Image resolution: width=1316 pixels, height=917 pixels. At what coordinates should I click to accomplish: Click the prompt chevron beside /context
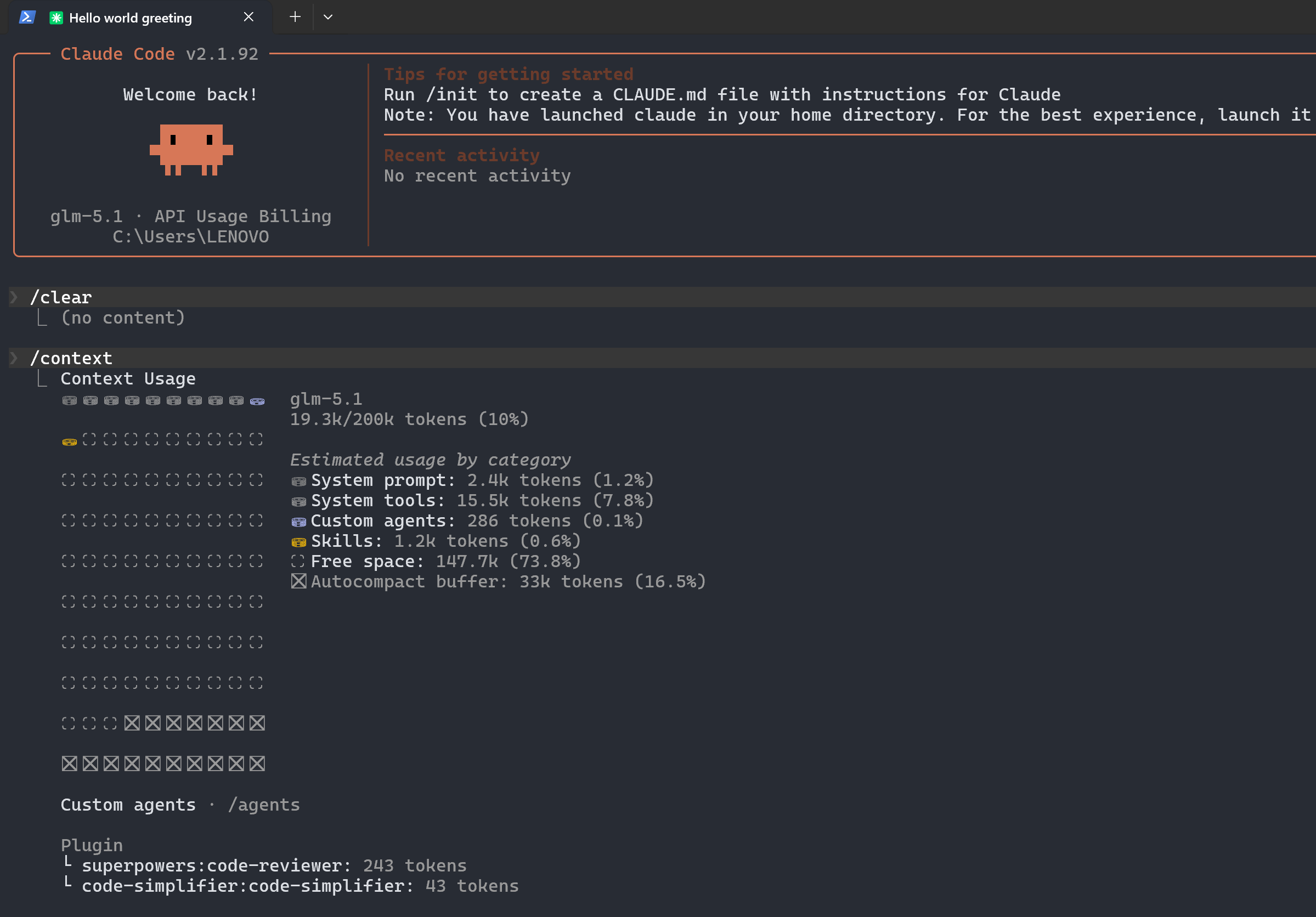pyautogui.click(x=14, y=358)
